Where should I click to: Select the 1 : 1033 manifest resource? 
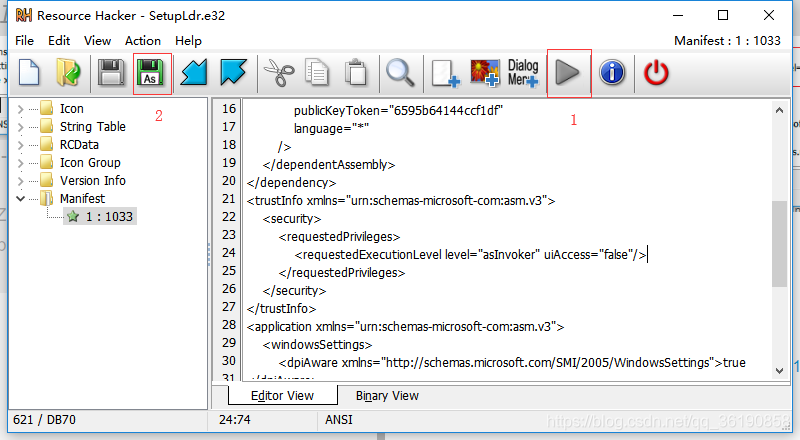pyautogui.click(x=101, y=216)
